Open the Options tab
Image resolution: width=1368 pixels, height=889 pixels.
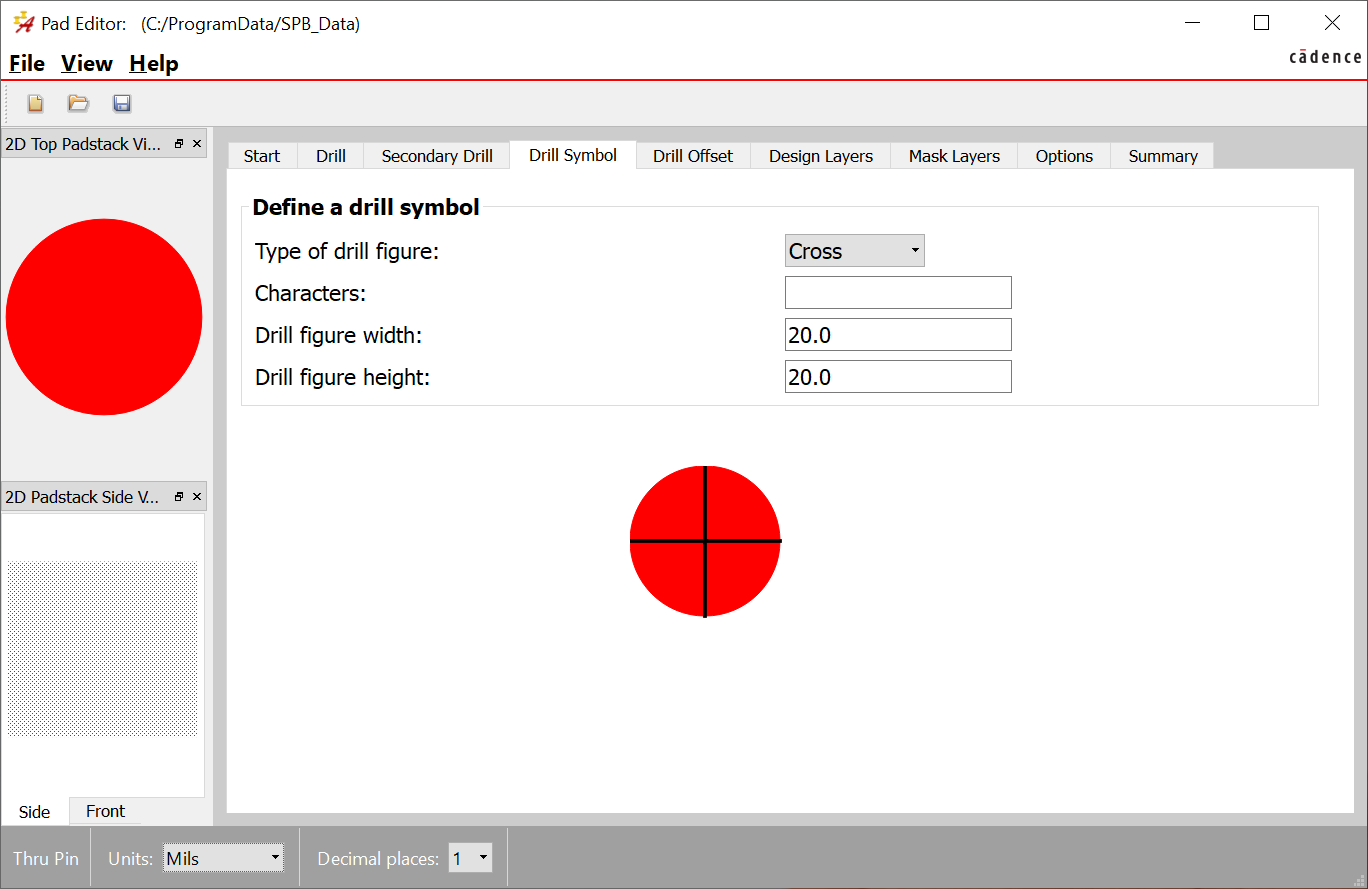(1064, 156)
